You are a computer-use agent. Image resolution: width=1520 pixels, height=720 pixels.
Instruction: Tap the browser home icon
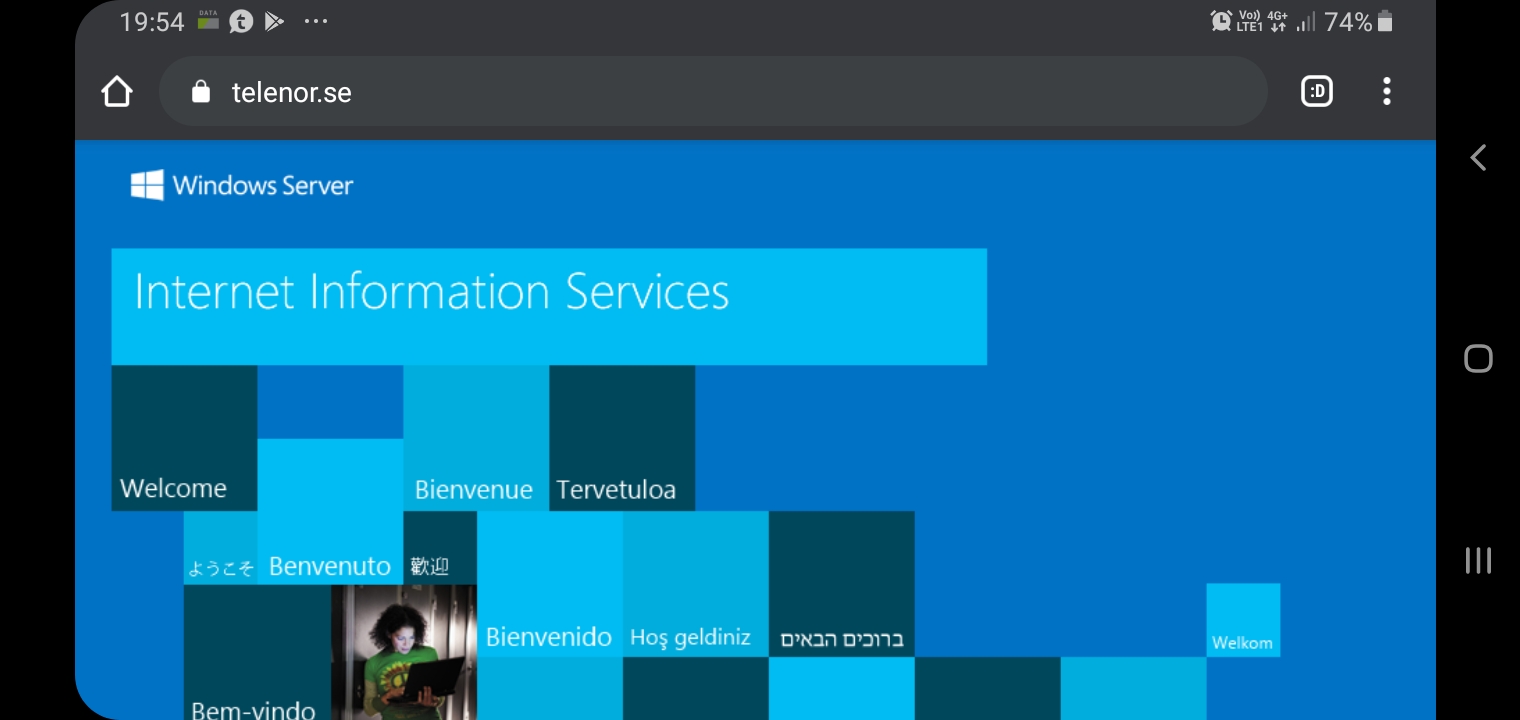click(117, 92)
